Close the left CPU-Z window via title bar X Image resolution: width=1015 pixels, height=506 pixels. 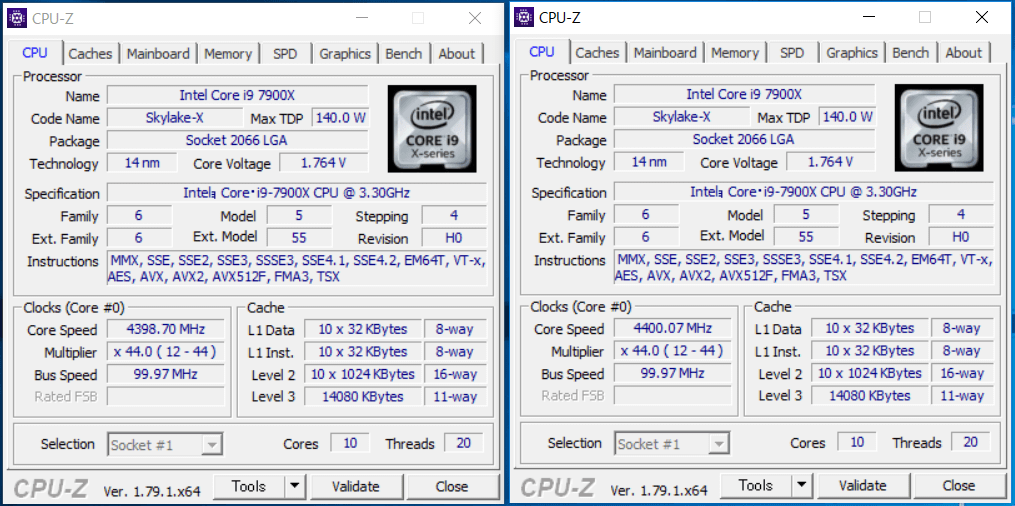pyautogui.click(x=474, y=18)
